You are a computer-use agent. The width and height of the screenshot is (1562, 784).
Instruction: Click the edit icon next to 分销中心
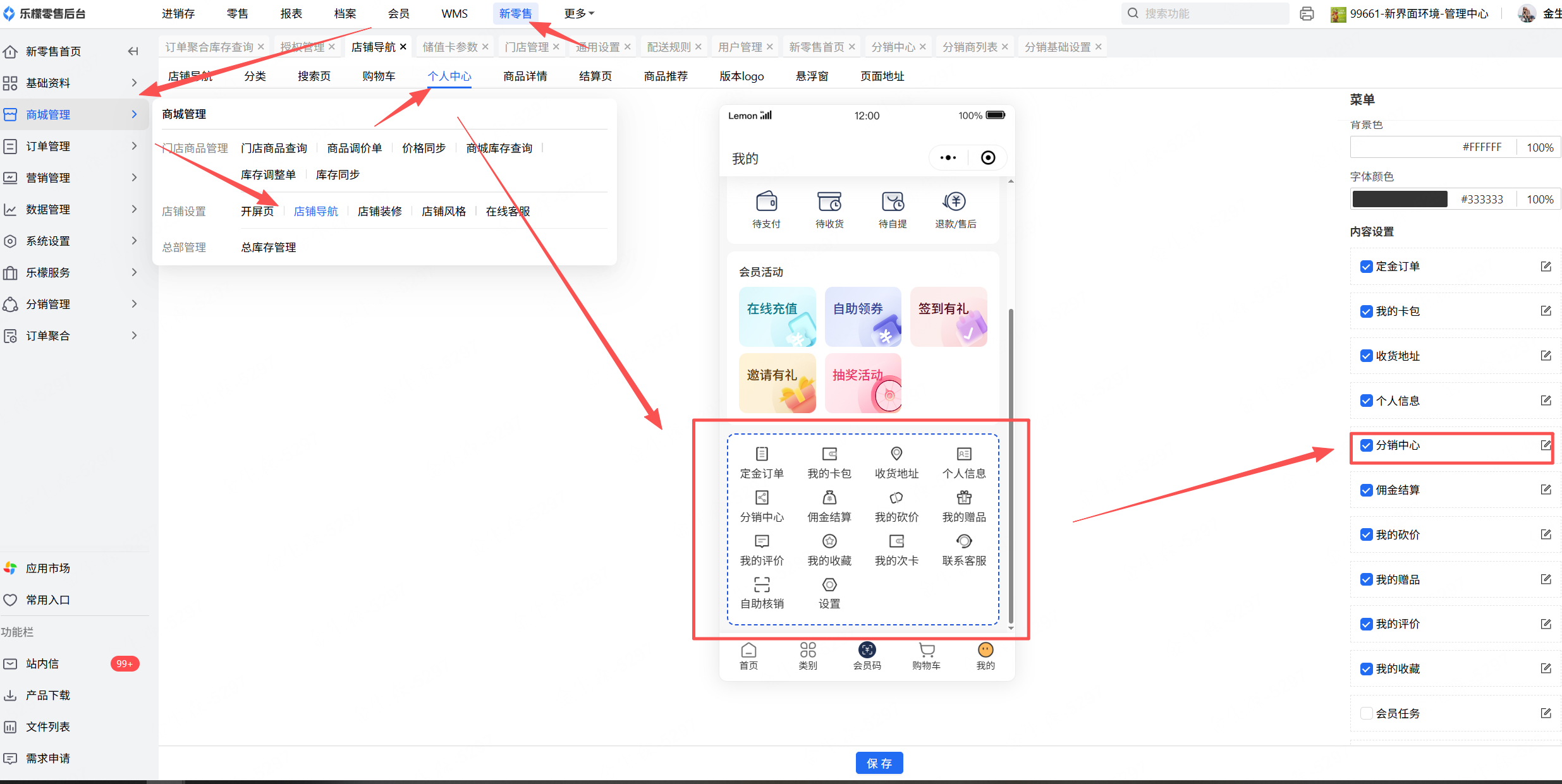[1546, 445]
